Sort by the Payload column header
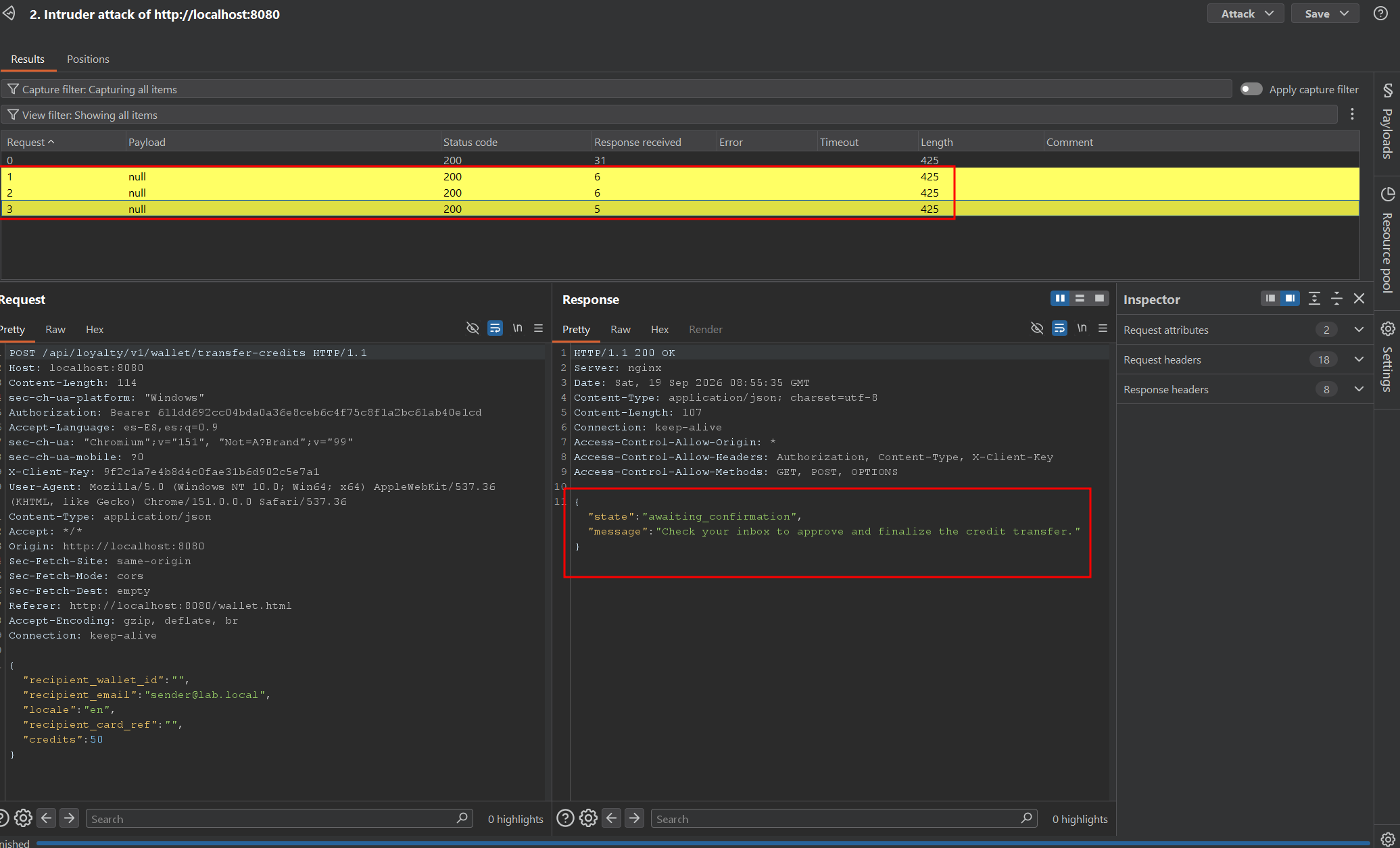Image resolution: width=1400 pixels, height=848 pixels. click(283, 142)
